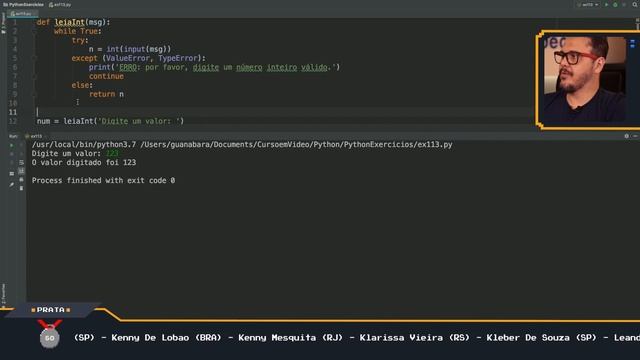Open Search Everywhere magnifier icon

coord(635,4)
